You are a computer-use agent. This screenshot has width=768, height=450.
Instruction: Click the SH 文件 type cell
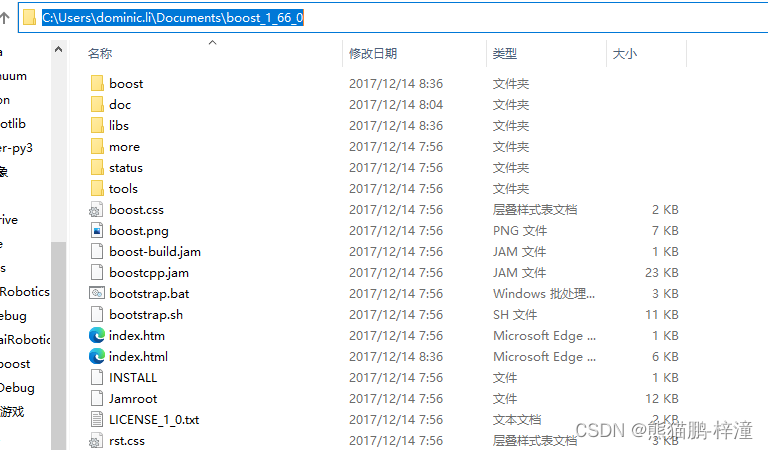coord(515,315)
